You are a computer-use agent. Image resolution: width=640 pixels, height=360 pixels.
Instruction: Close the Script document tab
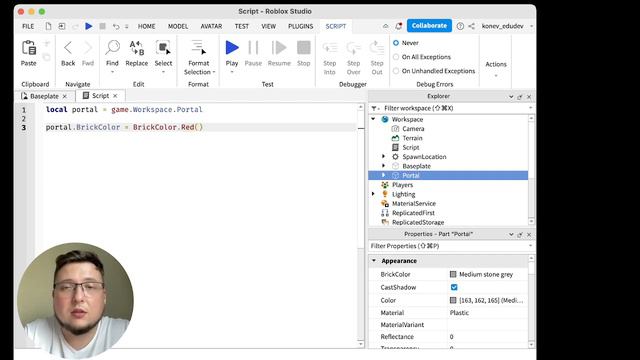point(115,96)
